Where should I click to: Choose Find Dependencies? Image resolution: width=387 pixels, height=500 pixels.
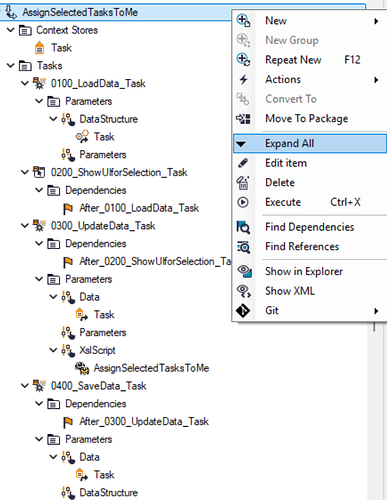(310, 227)
